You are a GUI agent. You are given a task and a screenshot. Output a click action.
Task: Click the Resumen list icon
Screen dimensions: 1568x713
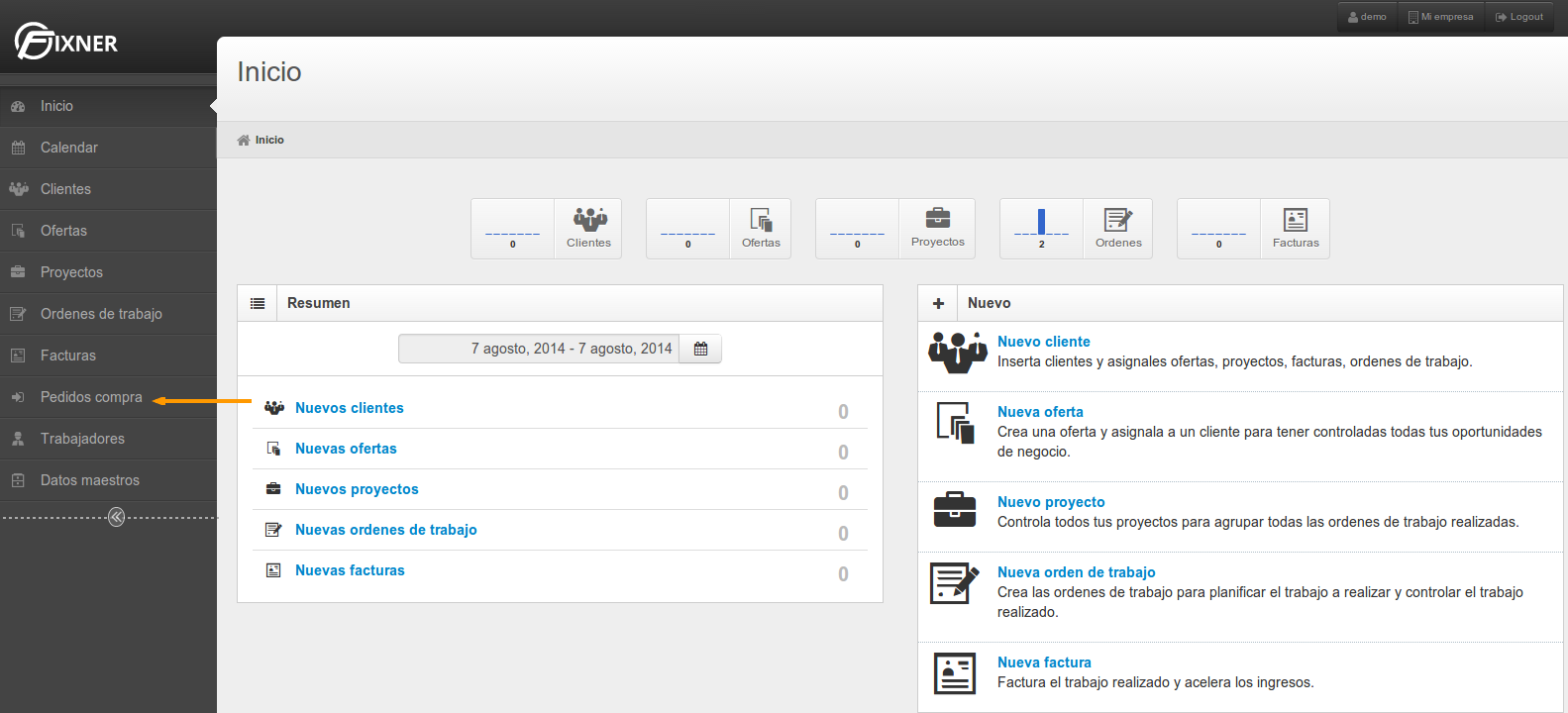258,303
